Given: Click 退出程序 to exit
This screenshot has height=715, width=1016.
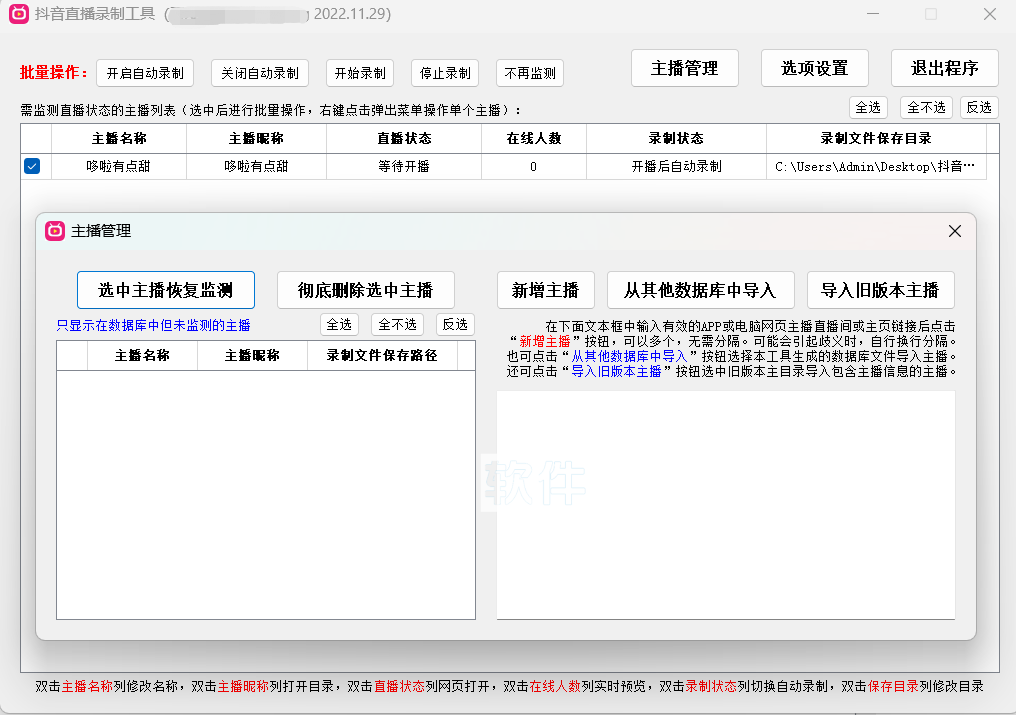Looking at the screenshot, I should click(944, 68).
